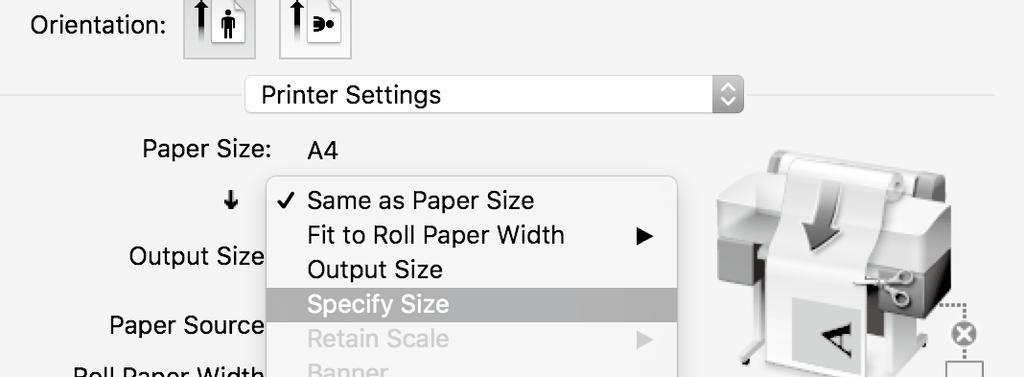The width and height of the screenshot is (1024, 377).
Task: Click the A4 Paper Size value
Action: 323,151
